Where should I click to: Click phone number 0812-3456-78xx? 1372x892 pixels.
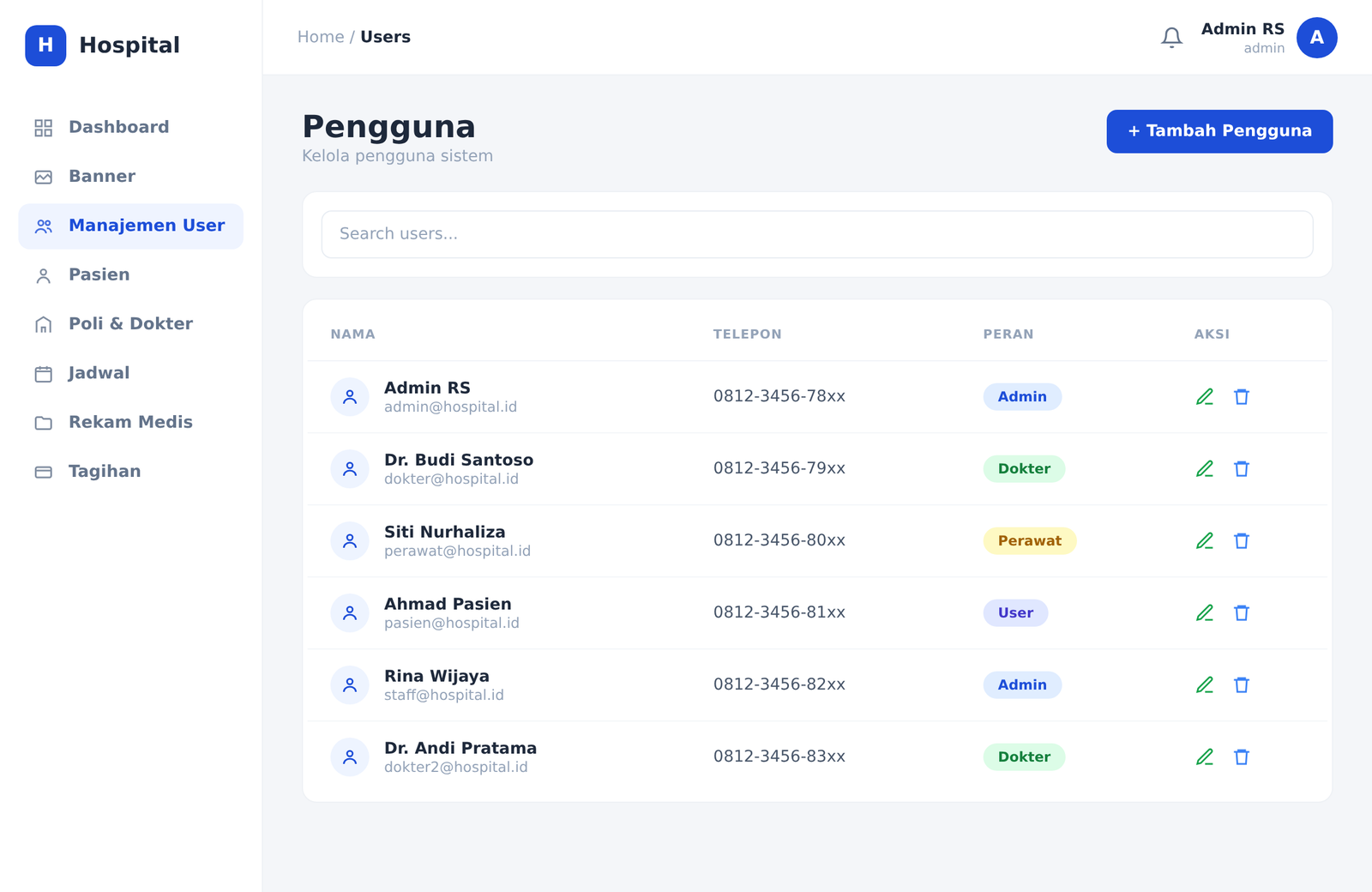[x=779, y=396]
